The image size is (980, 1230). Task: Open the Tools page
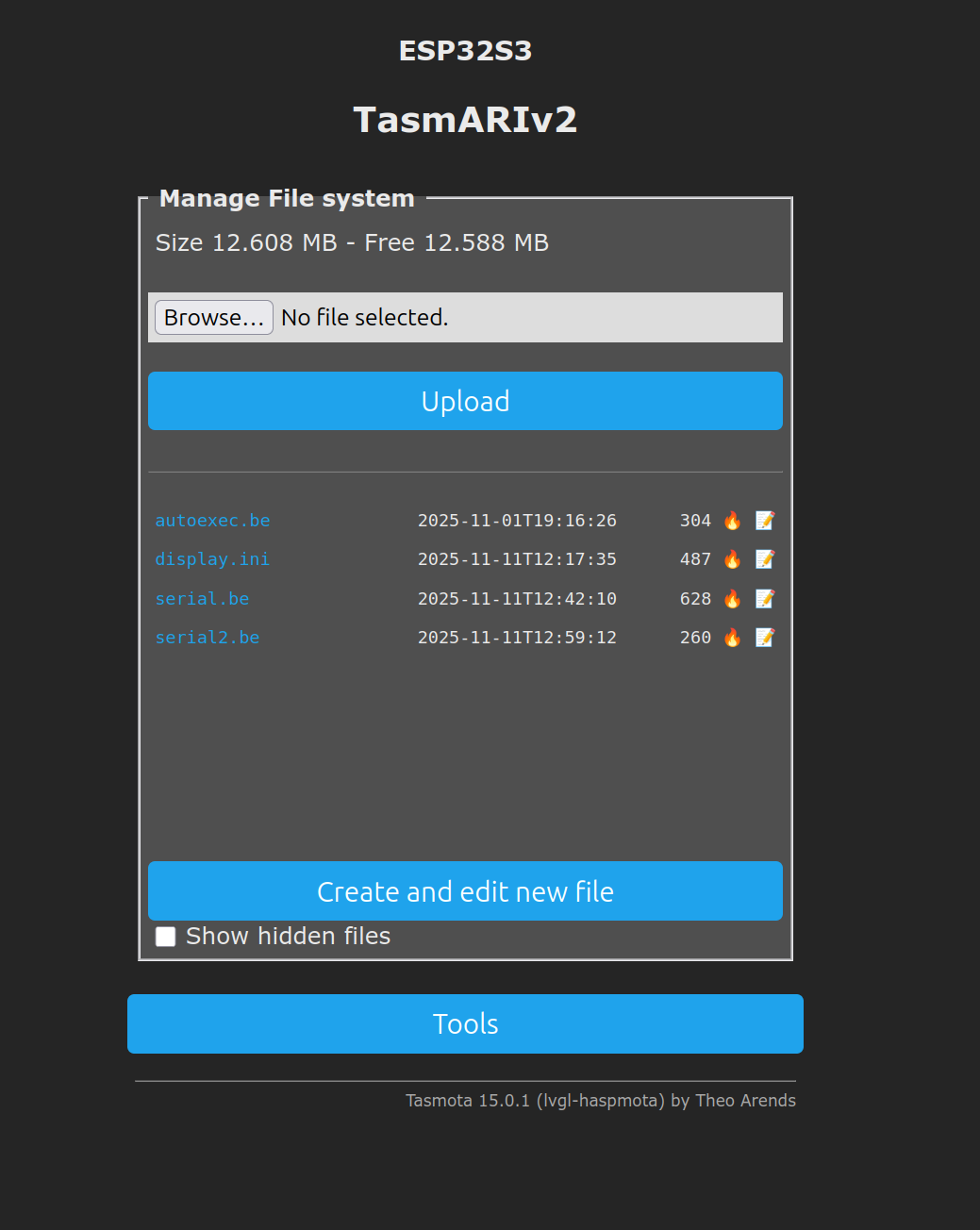point(465,1023)
